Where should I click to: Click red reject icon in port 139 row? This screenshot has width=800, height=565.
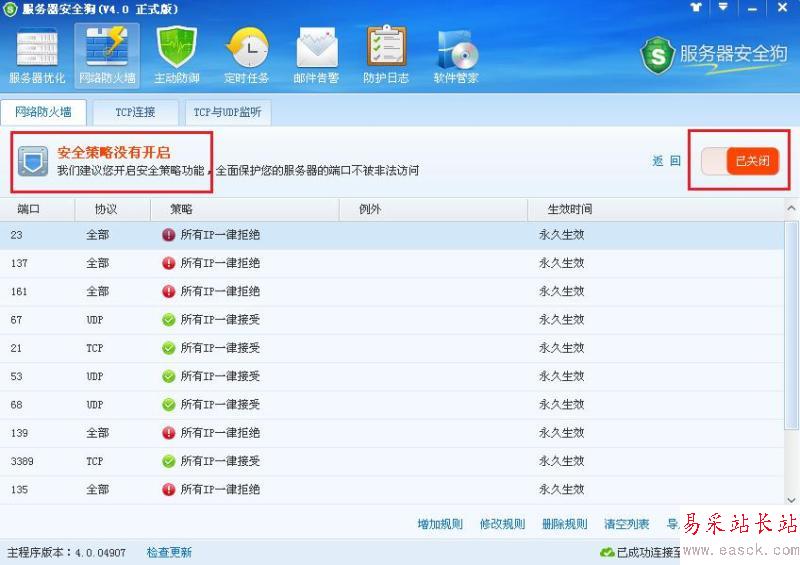[x=168, y=433]
